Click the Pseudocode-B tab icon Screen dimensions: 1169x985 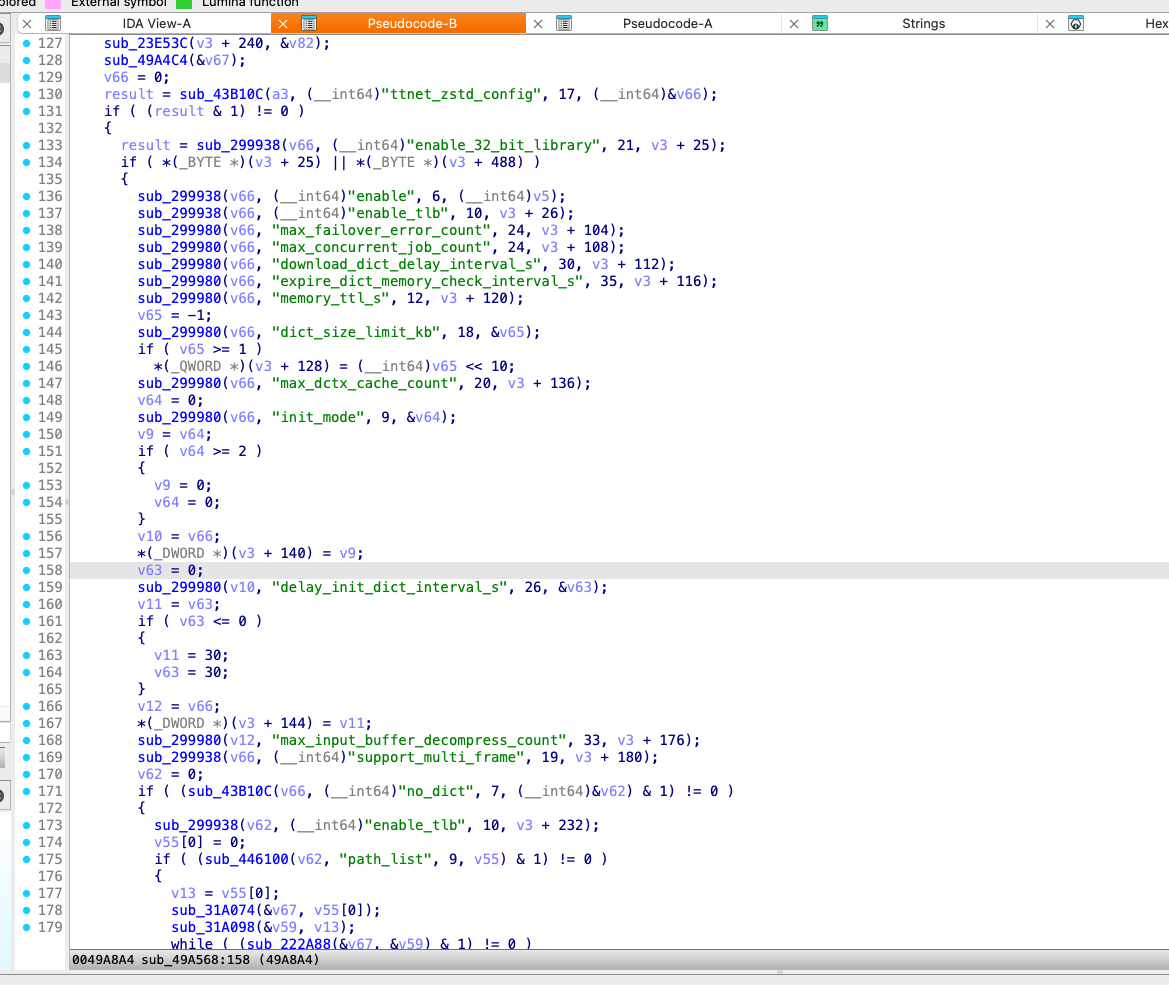coord(309,23)
